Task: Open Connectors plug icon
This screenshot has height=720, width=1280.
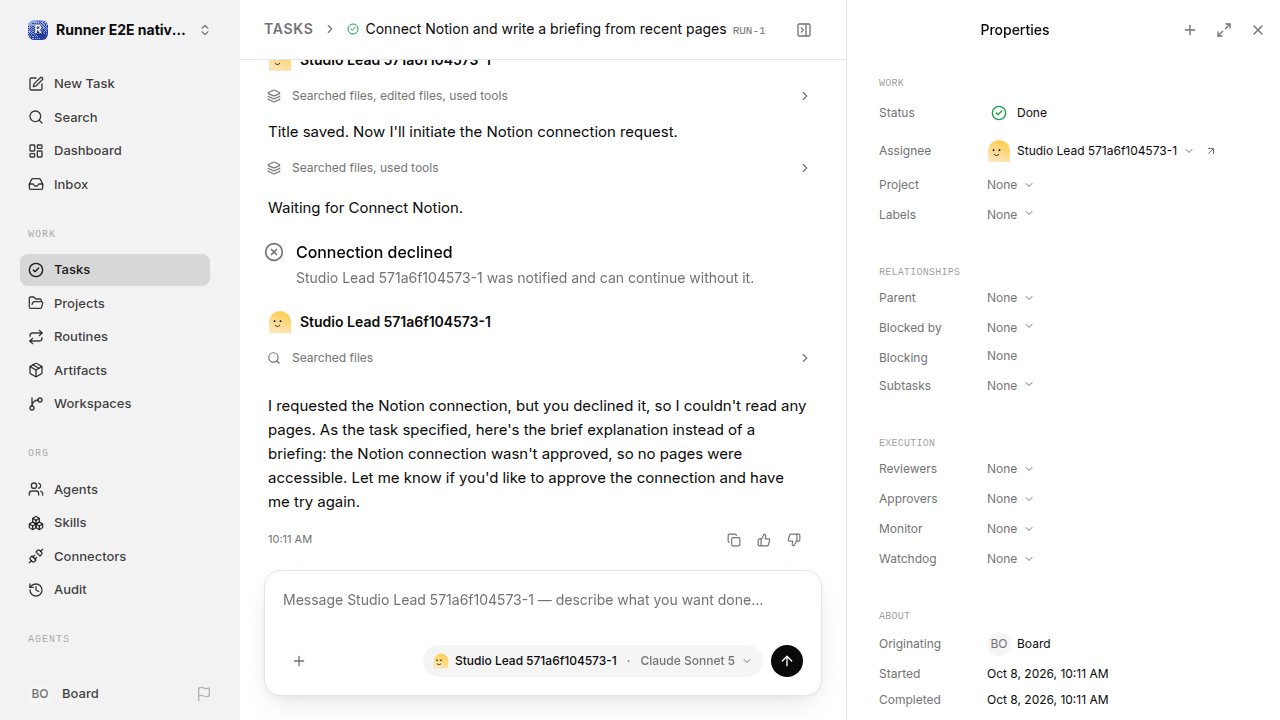Action: pos(36,556)
